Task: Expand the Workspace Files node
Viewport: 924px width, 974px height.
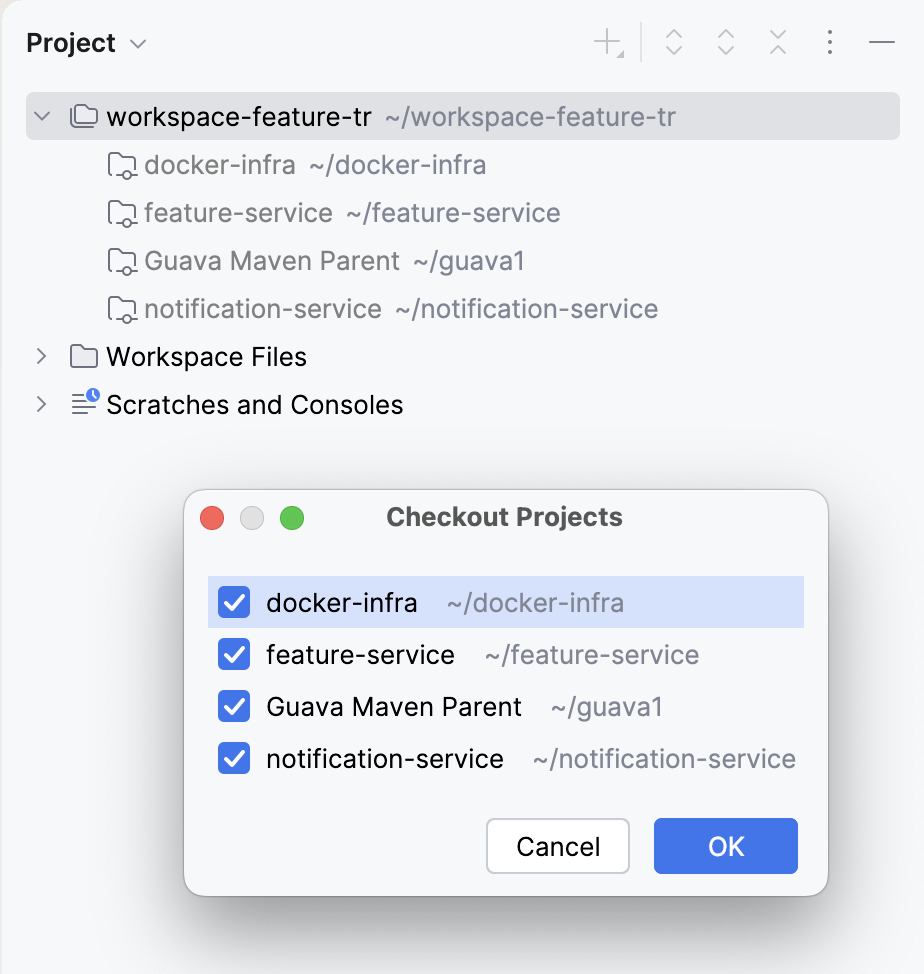Action: point(42,356)
